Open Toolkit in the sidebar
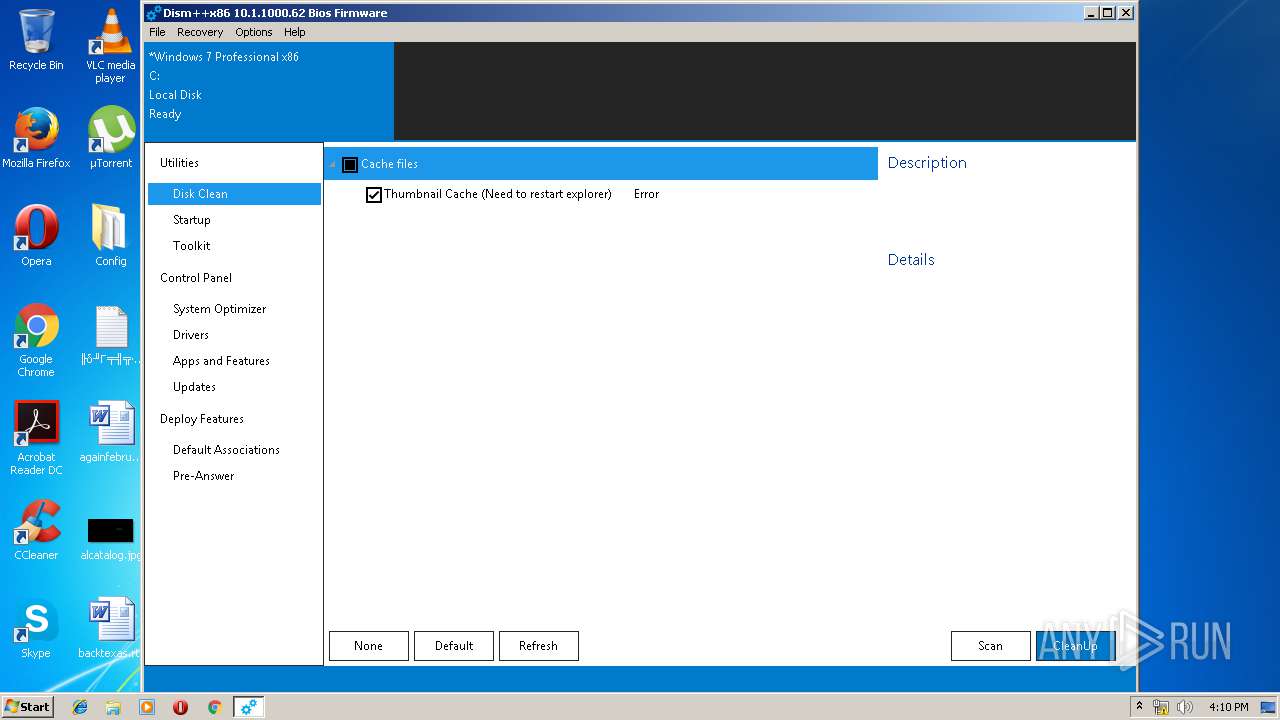 tap(192, 246)
